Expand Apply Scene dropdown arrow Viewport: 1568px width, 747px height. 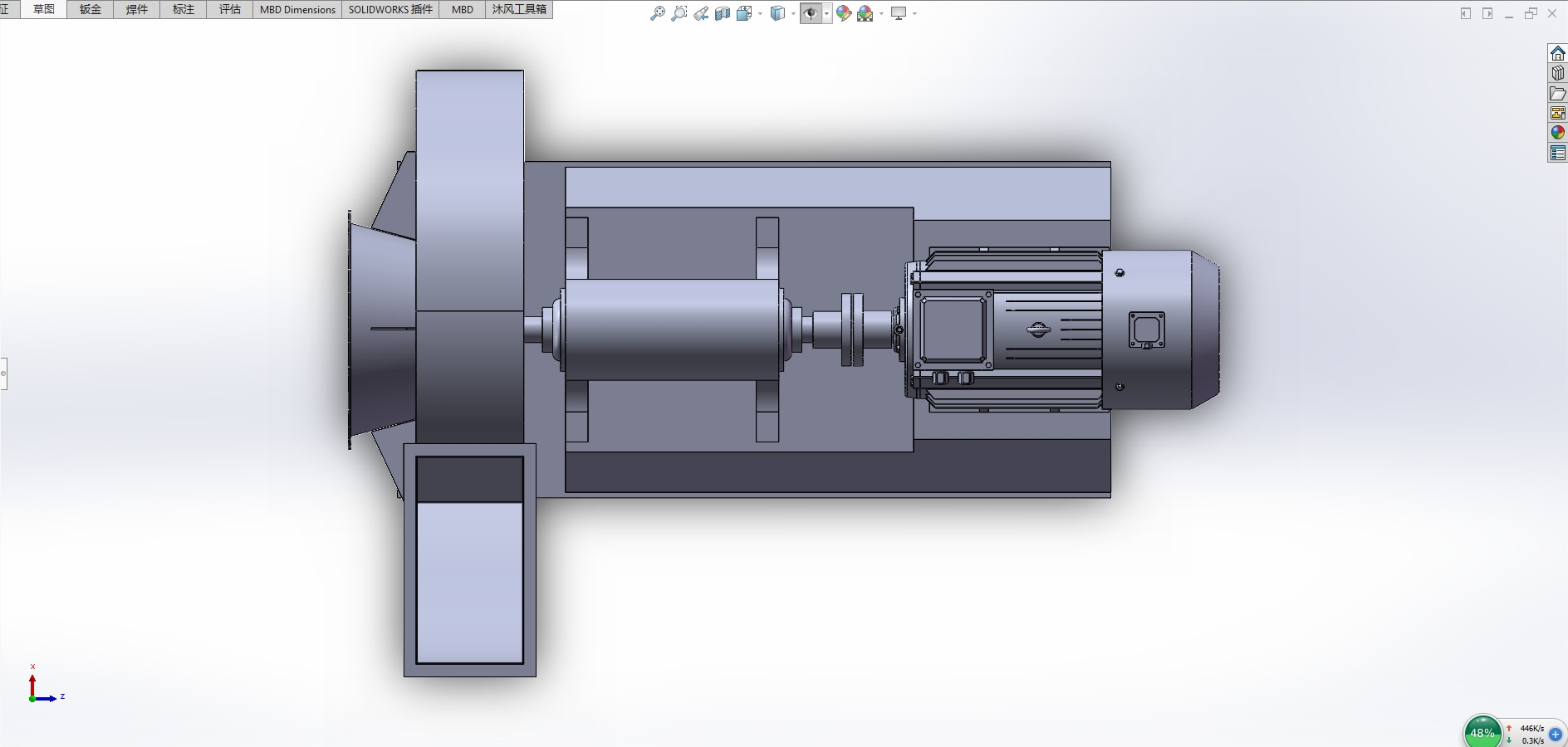(x=881, y=13)
